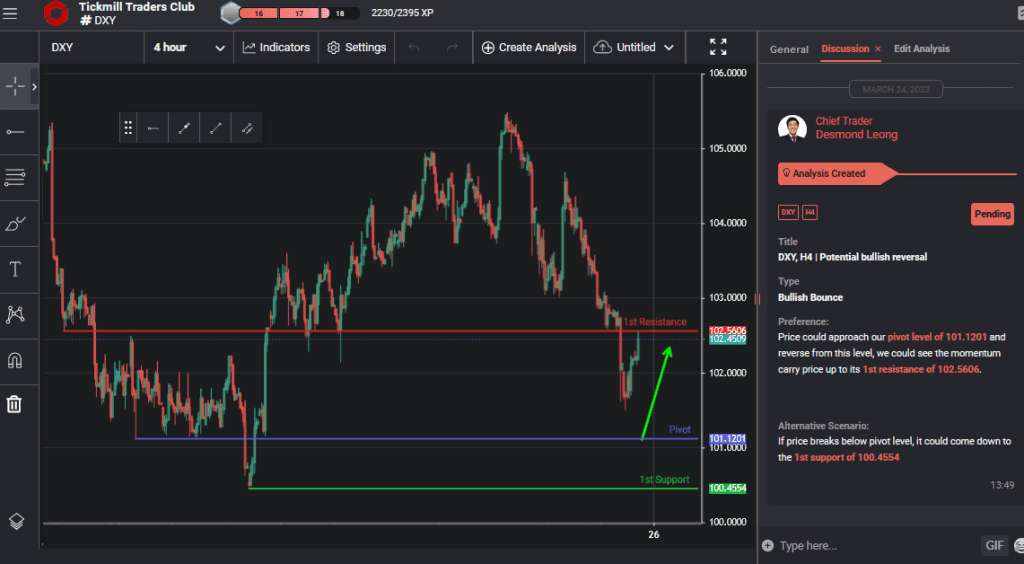Screen dimensions: 1024x564
Task: Click the 1st Support chart label
Action: [x=664, y=480]
